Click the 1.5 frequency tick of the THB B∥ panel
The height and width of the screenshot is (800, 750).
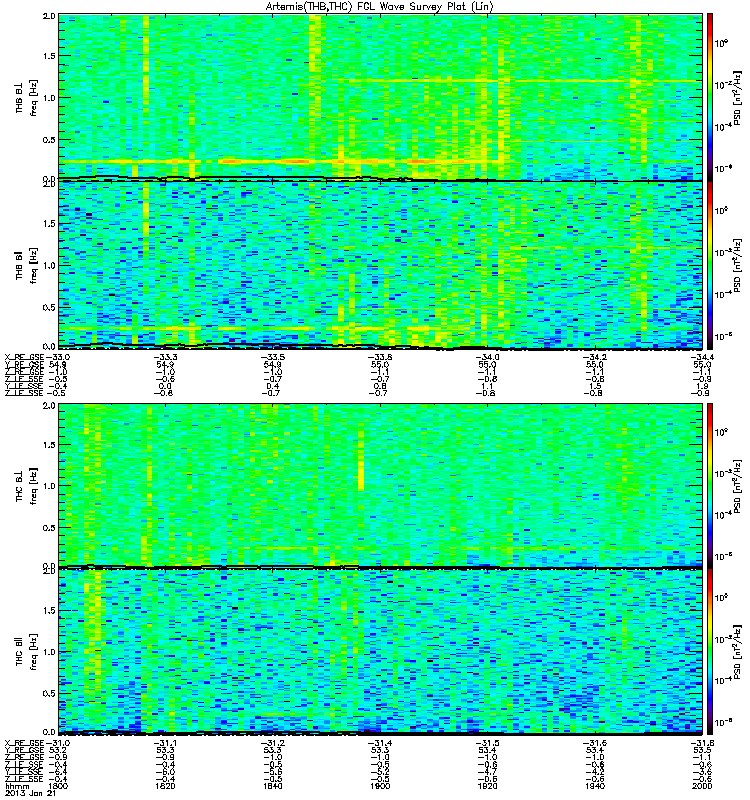[49, 223]
